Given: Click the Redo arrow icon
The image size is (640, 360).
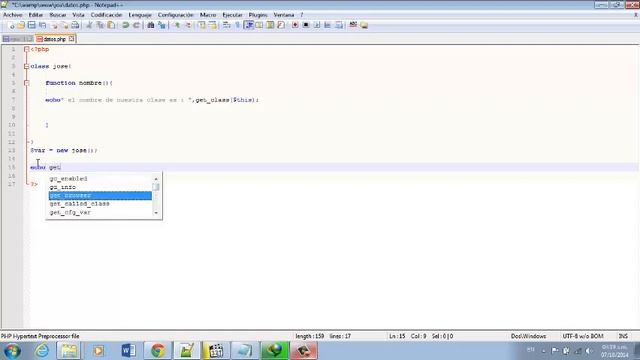Looking at the screenshot, I should [136, 25].
